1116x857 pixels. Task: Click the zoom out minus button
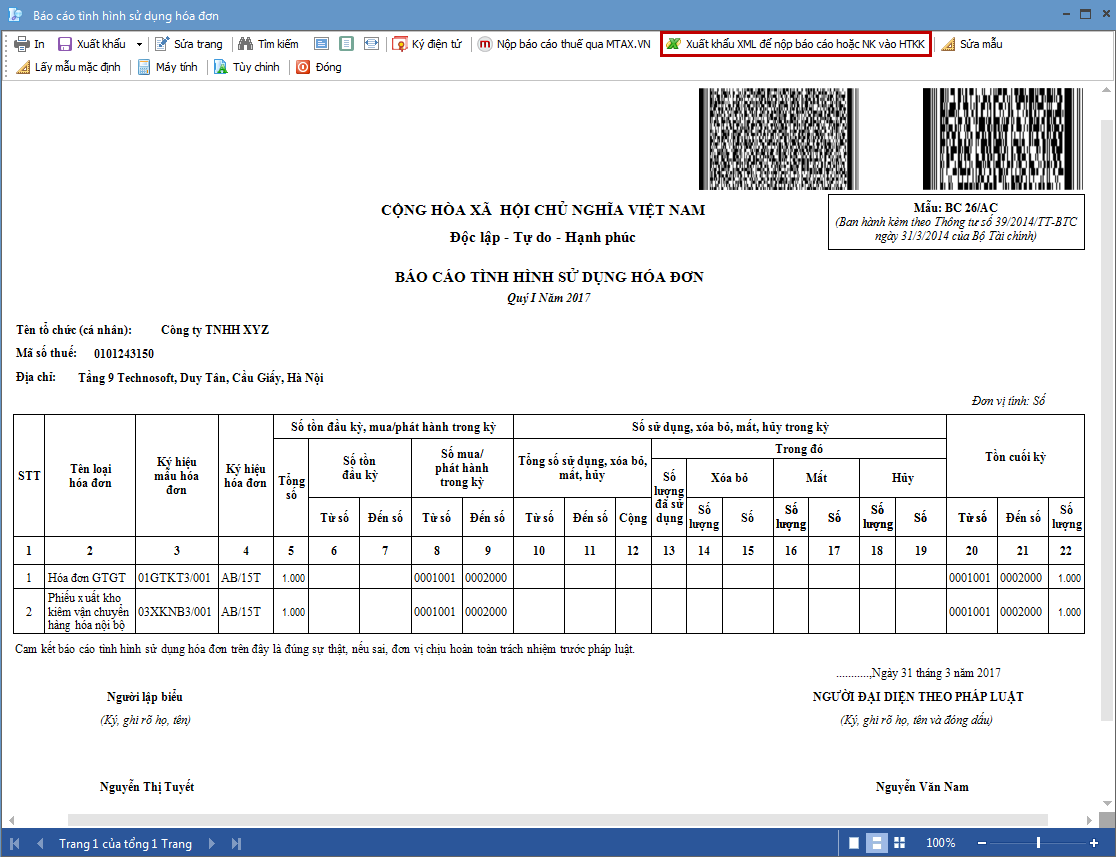pos(982,843)
